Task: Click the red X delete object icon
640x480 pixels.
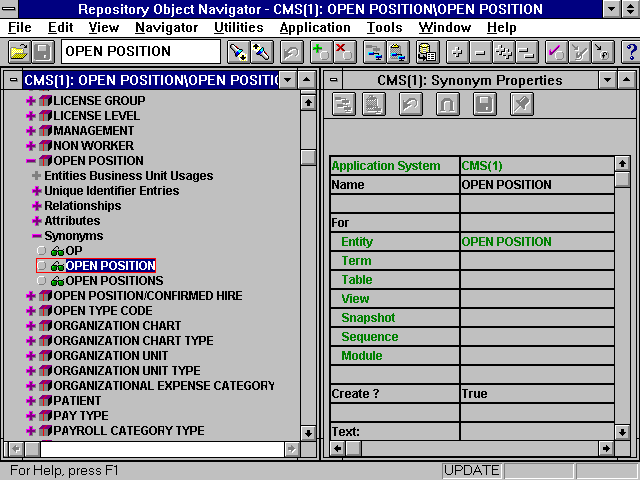Action: pos(343,51)
